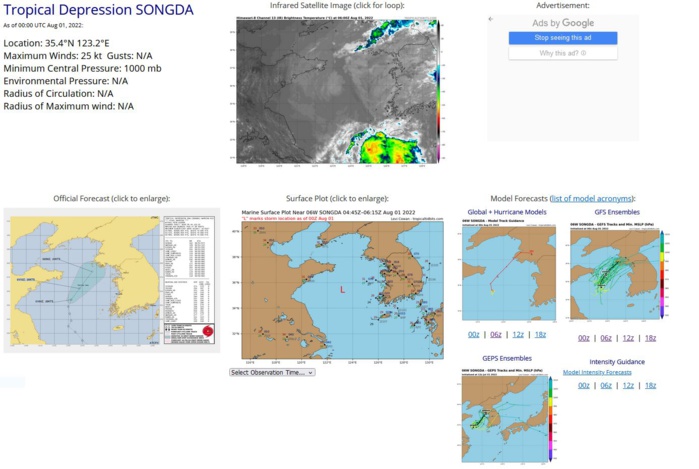
Task: Switch to 18z run for GFS Ensembles
Action: click(x=650, y=338)
